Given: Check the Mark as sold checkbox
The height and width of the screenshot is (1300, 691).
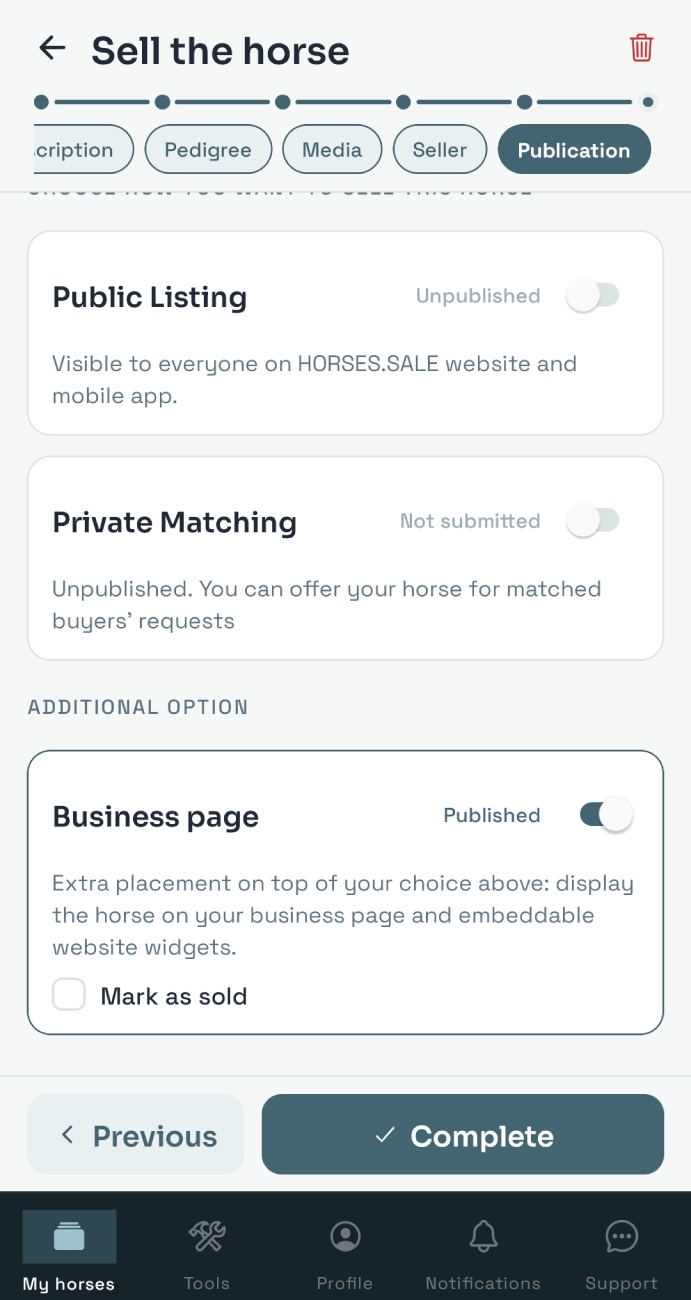Looking at the screenshot, I should pos(69,995).
